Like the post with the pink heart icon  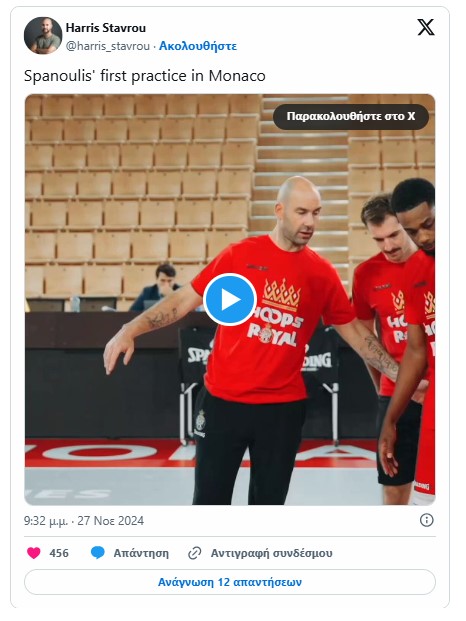pos(34,553)
